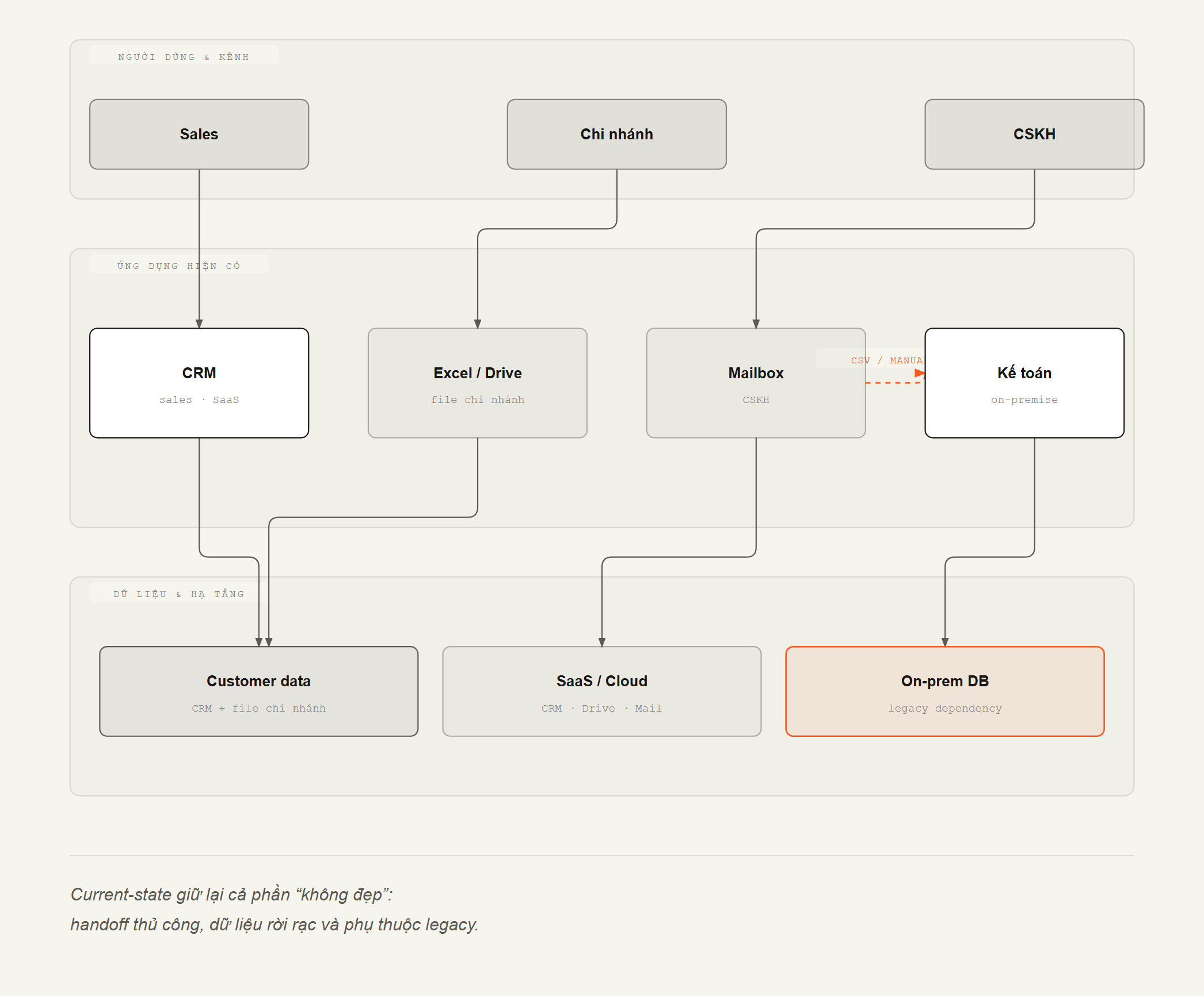Click the caption line starting 'handoff thủ công'
Image resolution: width=1204 pixels, height=996 pixels.
pos(275,924)
